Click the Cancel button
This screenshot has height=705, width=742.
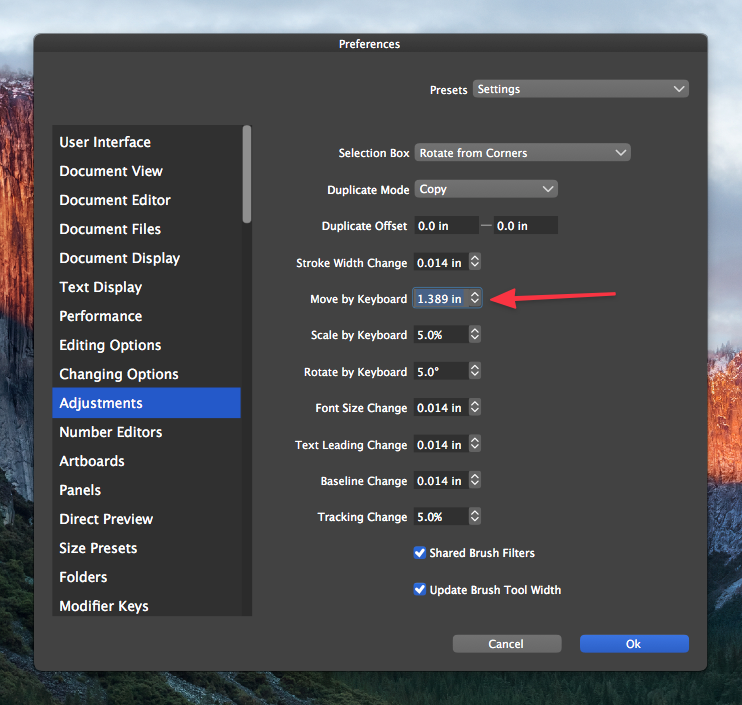click(x=506, y=644)
